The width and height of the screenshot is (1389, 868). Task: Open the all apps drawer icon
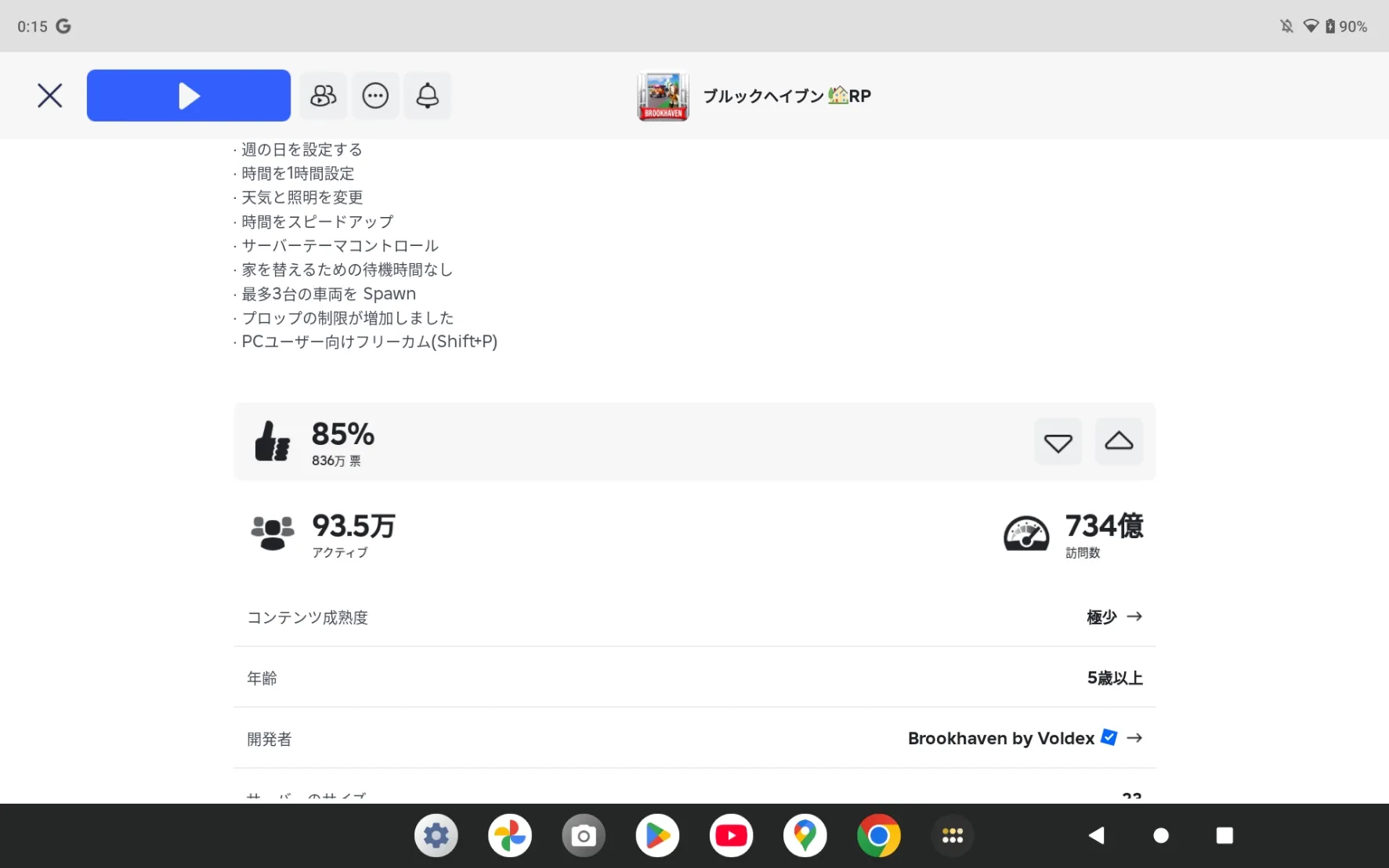(x=953, y=836)
